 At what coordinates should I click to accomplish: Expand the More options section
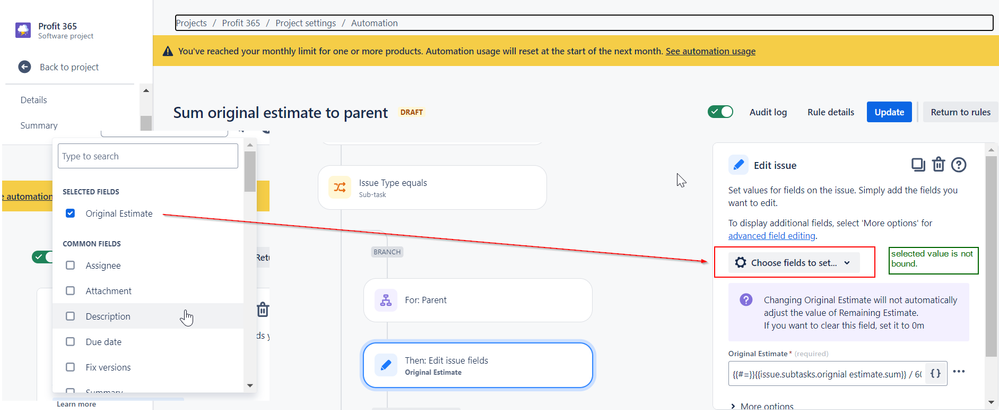762,406
